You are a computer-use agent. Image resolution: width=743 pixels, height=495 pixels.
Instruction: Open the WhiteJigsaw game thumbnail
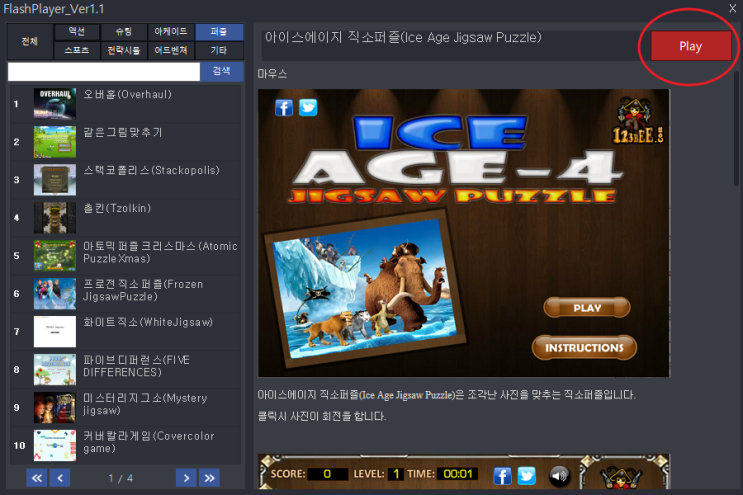point(55,331)
